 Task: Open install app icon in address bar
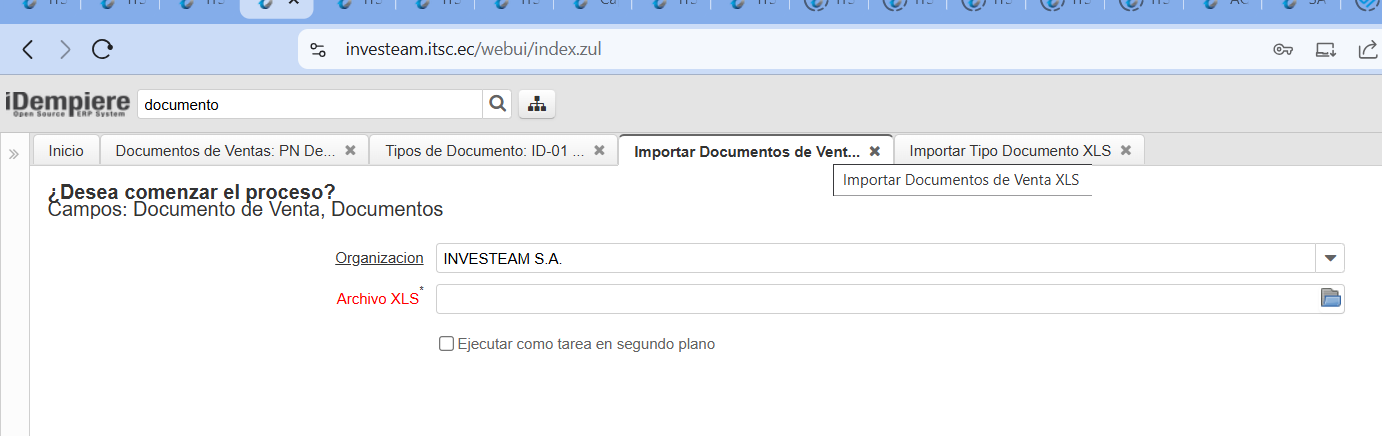pos(1326,49)
